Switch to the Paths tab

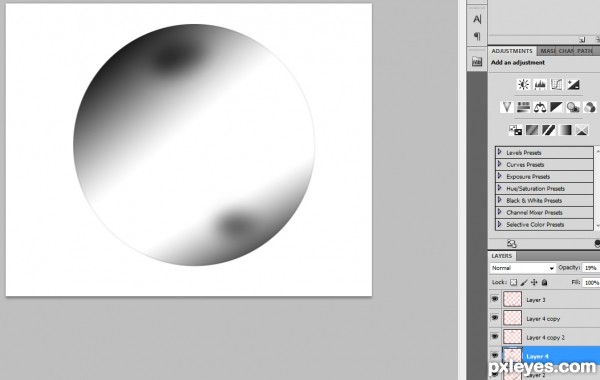pyautogui.click(x=584, y=51)
